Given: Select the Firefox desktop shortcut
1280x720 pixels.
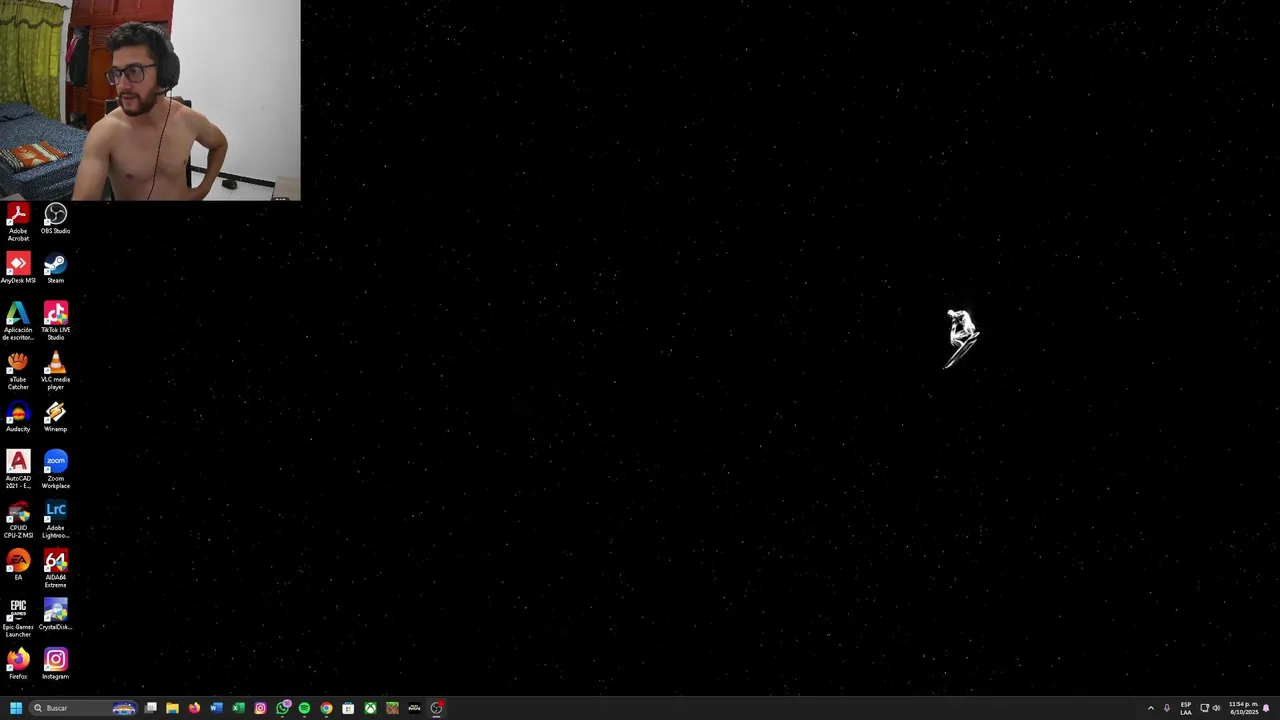Looking at the screenshot, I should [x=18, y=664].
